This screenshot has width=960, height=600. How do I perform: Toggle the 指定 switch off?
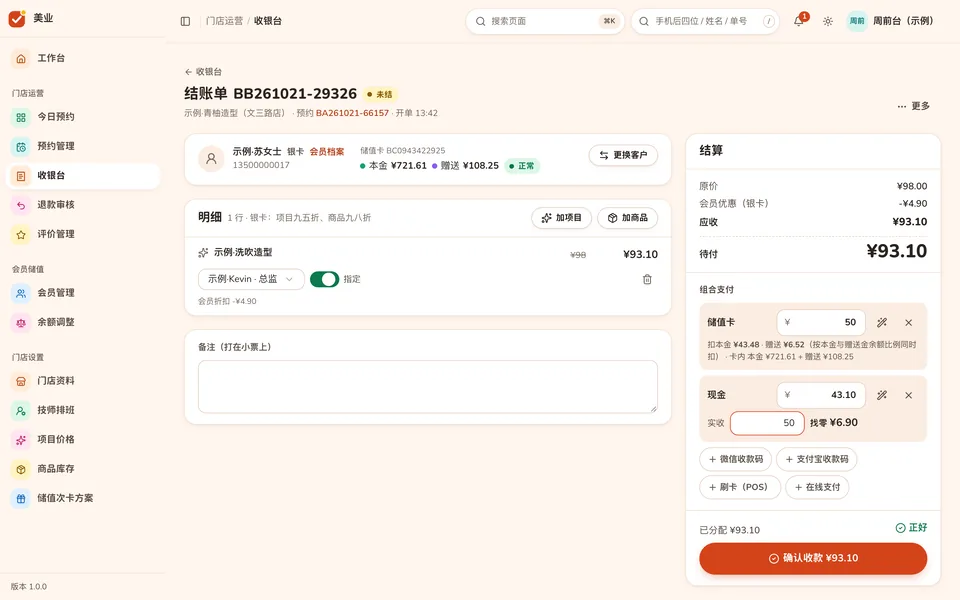click(x=324, y=279)
